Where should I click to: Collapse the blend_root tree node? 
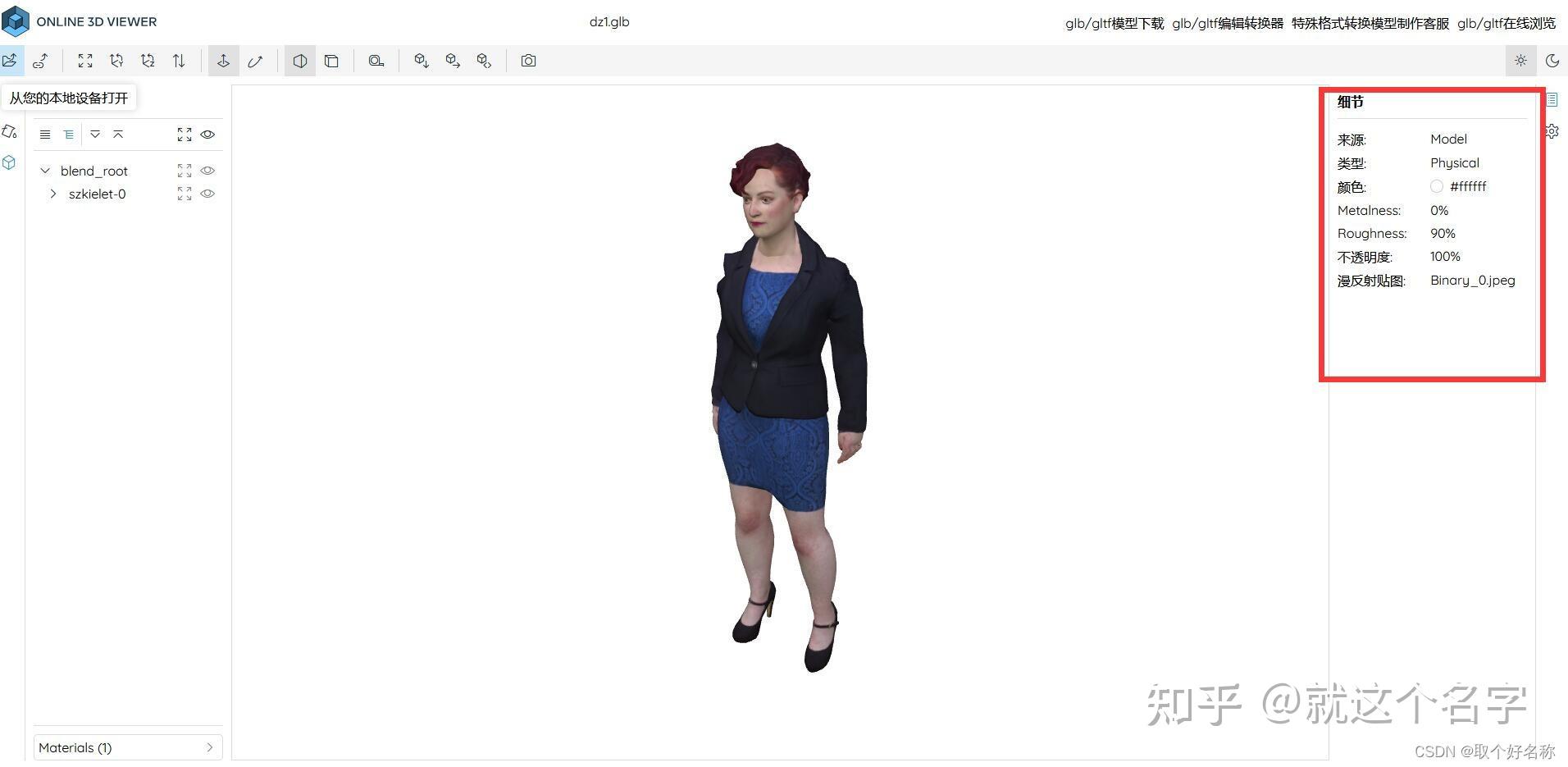click(45, 171)
